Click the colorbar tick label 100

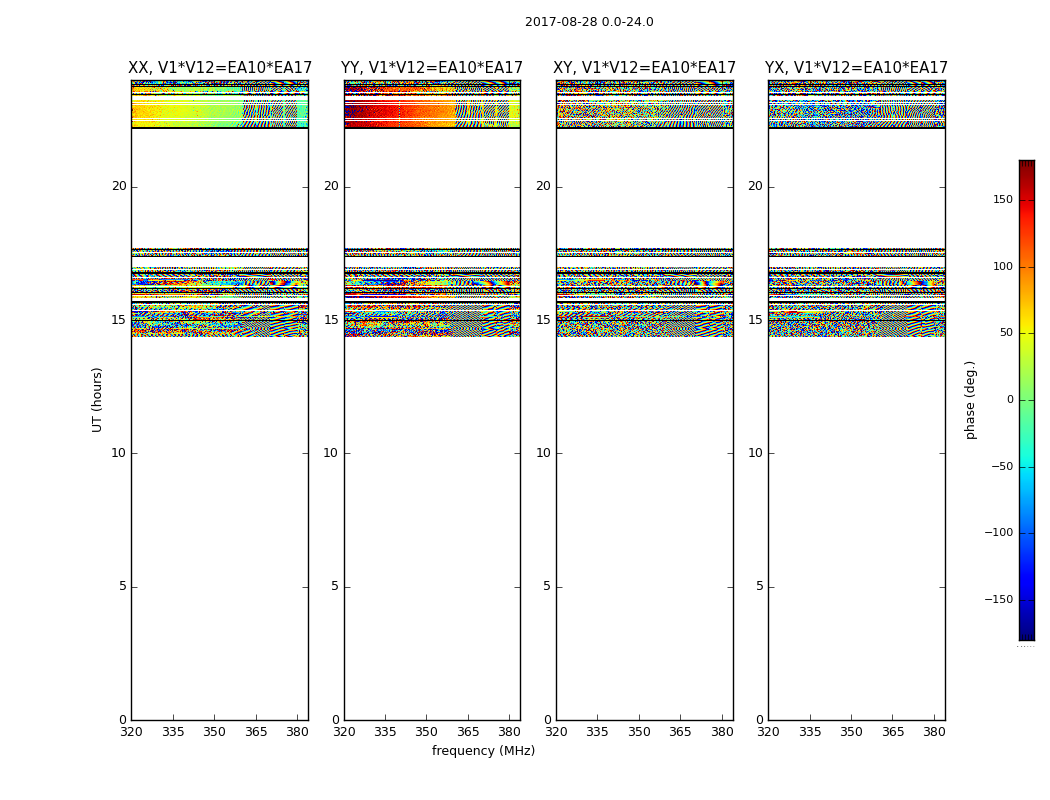pos(1003,266)
